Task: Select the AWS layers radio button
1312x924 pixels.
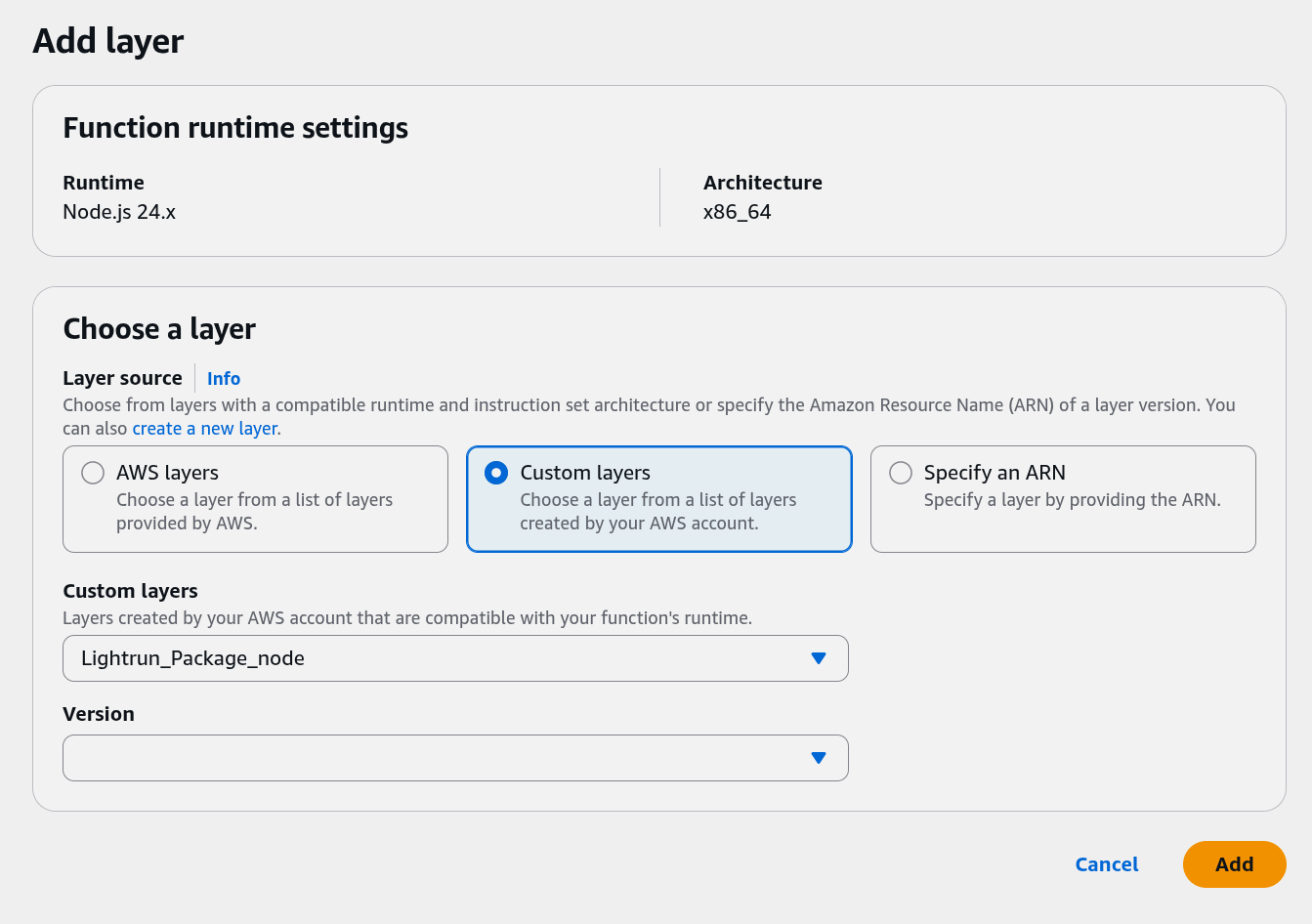Action: click(x=93, y=473)
